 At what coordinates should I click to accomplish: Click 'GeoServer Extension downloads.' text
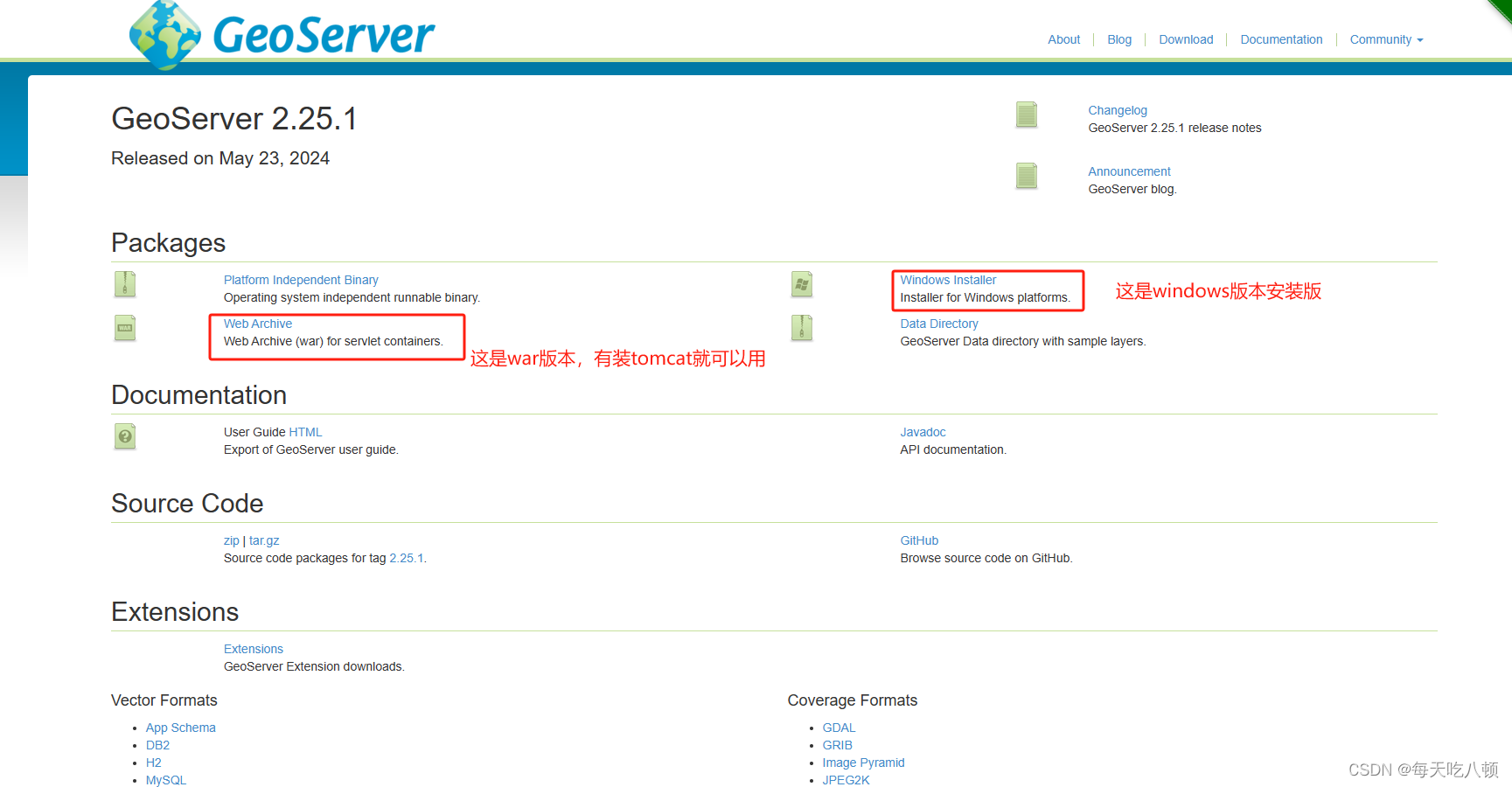(314, 666)
